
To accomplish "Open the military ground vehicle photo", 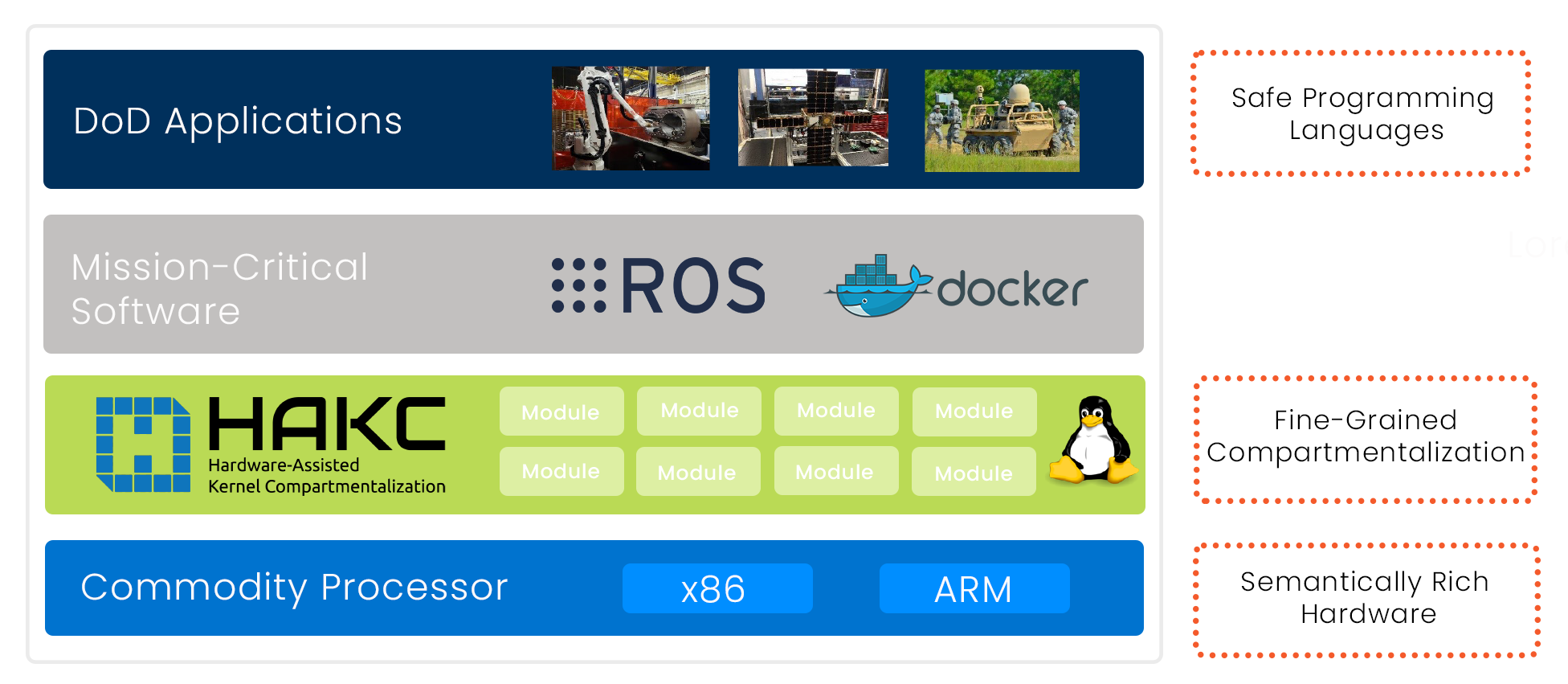I will pos(1002,121).
